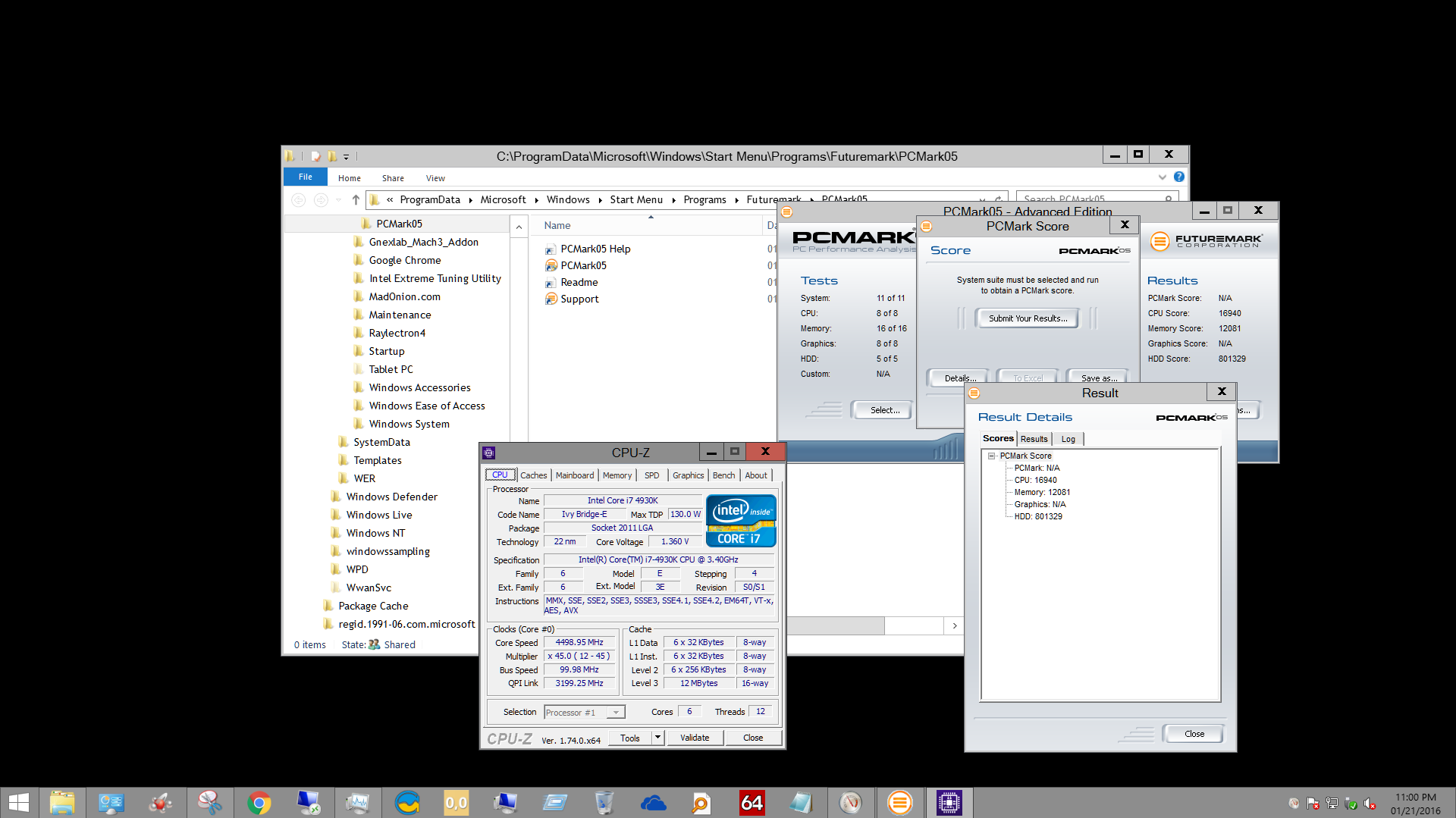Switch to CPU-Z Graphics tab

tap(688, 475)
